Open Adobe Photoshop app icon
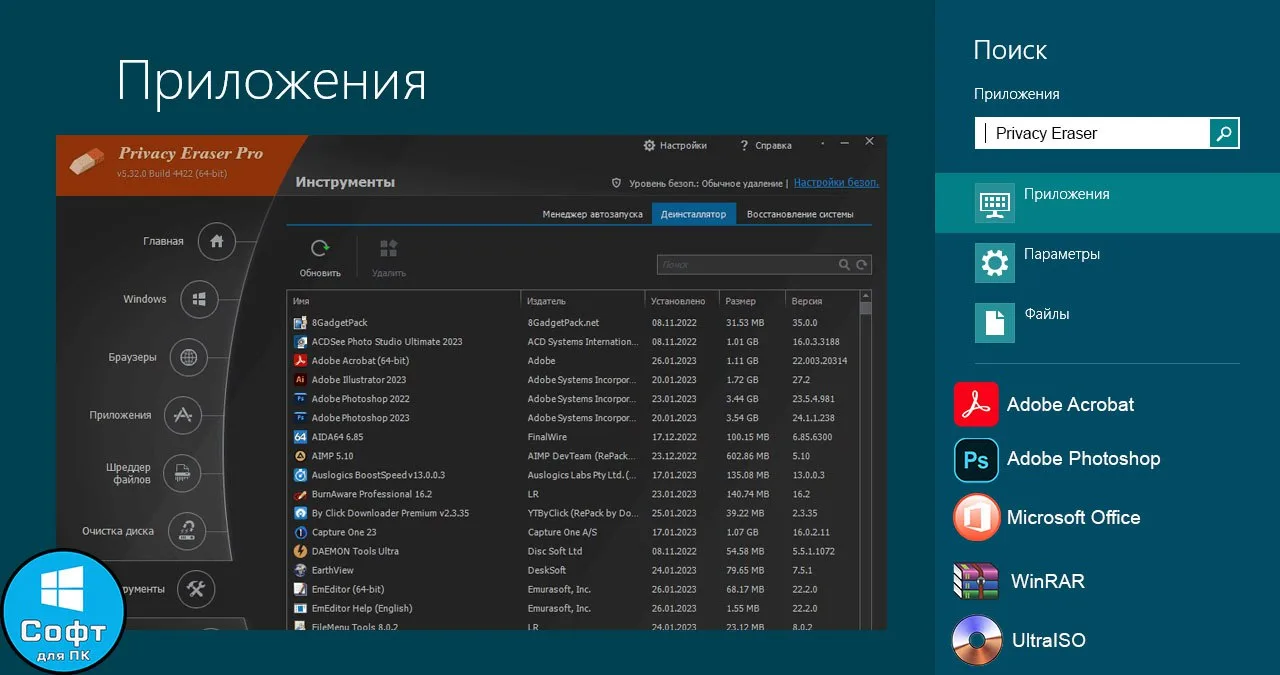1280x675 pixels. (976, 460)
